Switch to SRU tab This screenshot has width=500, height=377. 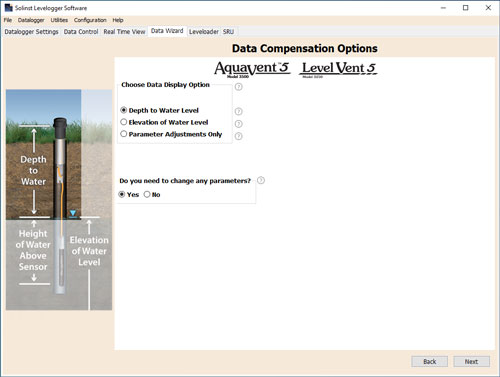(x=228, y=32)
